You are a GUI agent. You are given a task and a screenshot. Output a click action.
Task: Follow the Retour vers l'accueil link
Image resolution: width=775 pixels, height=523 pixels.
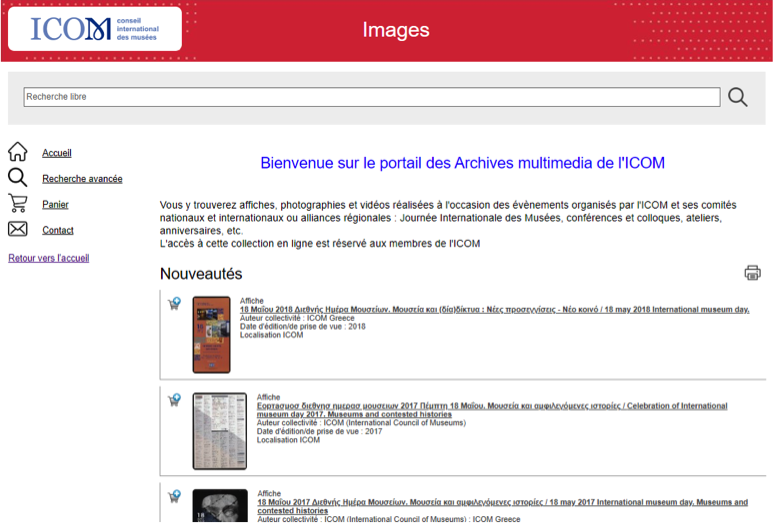pyautogui.click(x=48, y=258)
